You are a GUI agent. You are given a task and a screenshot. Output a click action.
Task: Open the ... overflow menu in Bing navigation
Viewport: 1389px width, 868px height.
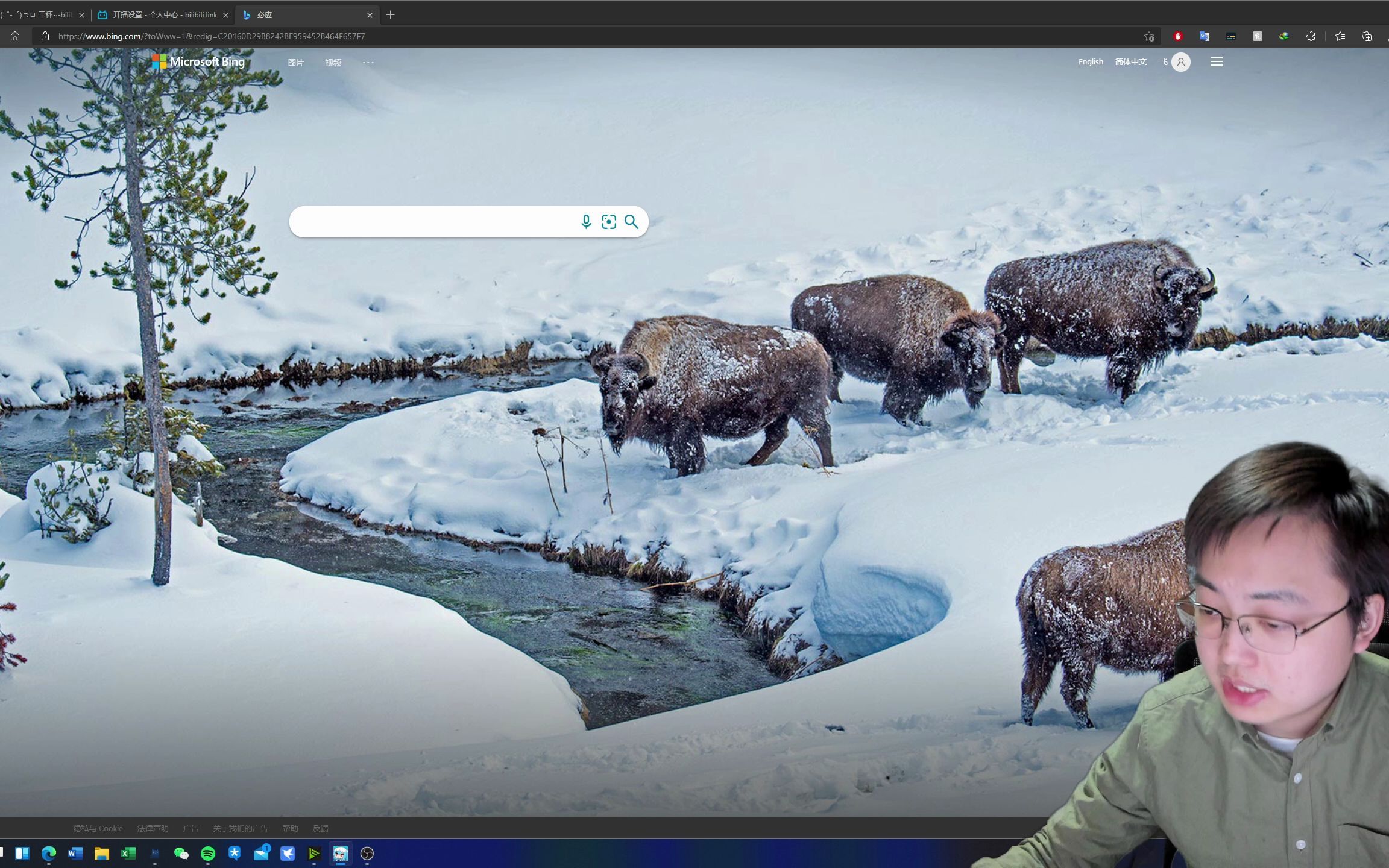pos(368,62)
